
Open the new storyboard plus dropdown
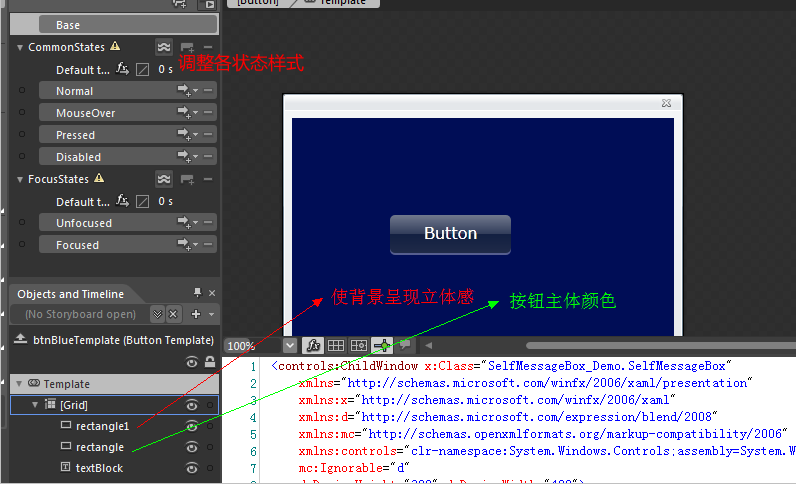pyautogui.click(x=198, y=314)
